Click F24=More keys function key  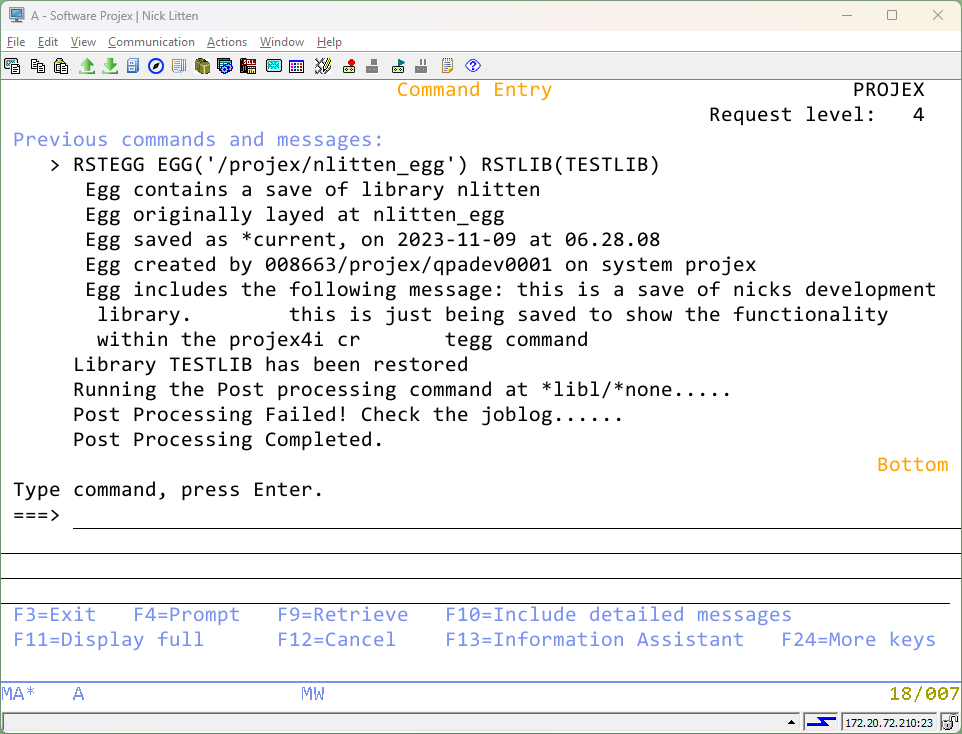(x=859, y=639)
